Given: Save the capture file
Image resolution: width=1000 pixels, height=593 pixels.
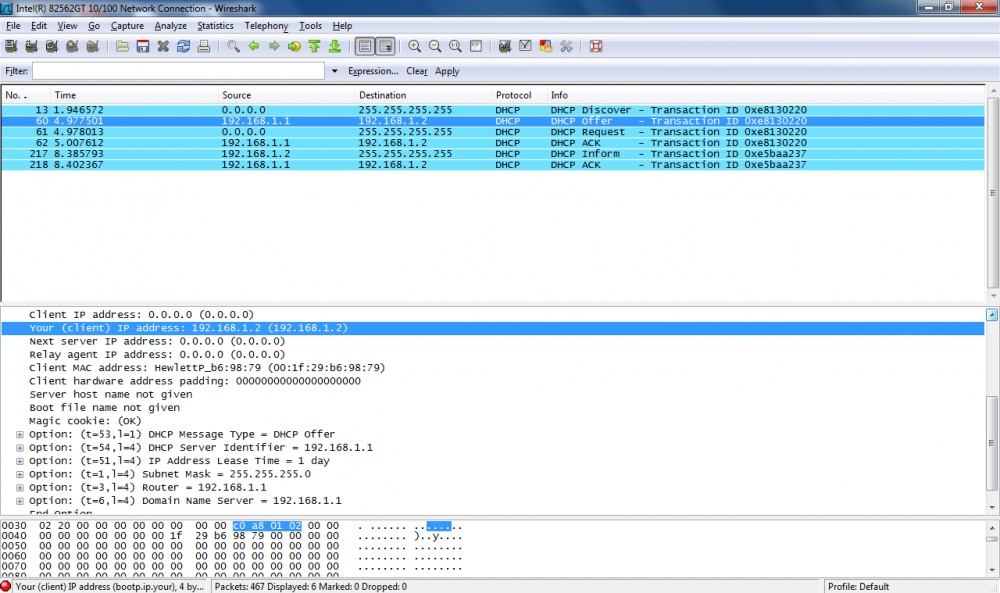Looking at the screenshot, I should [x=143, y=46].
